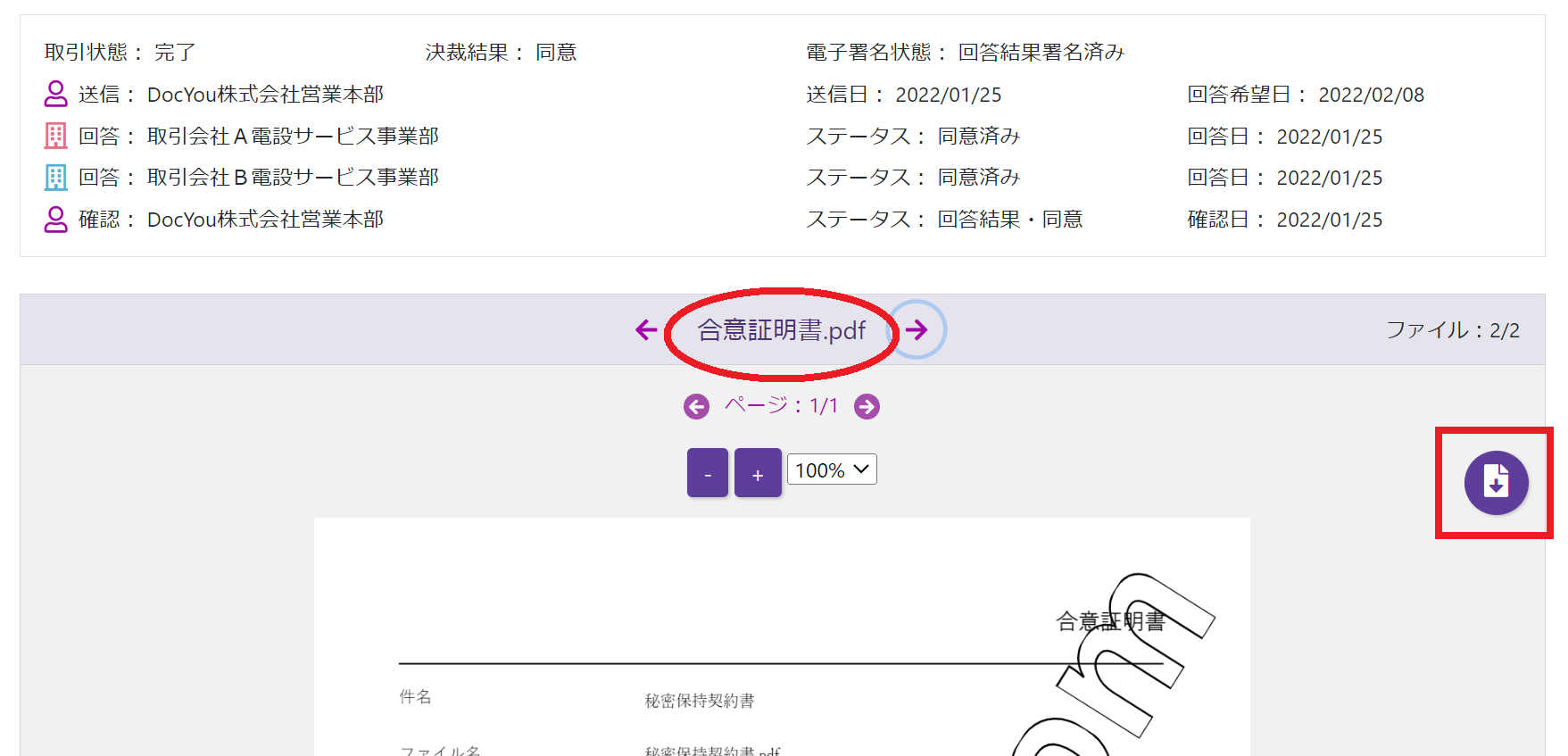This screenshot has height=756, width=1568.
Task: Click the sender person icon beside 送信
Action: [x=56, y=94]
